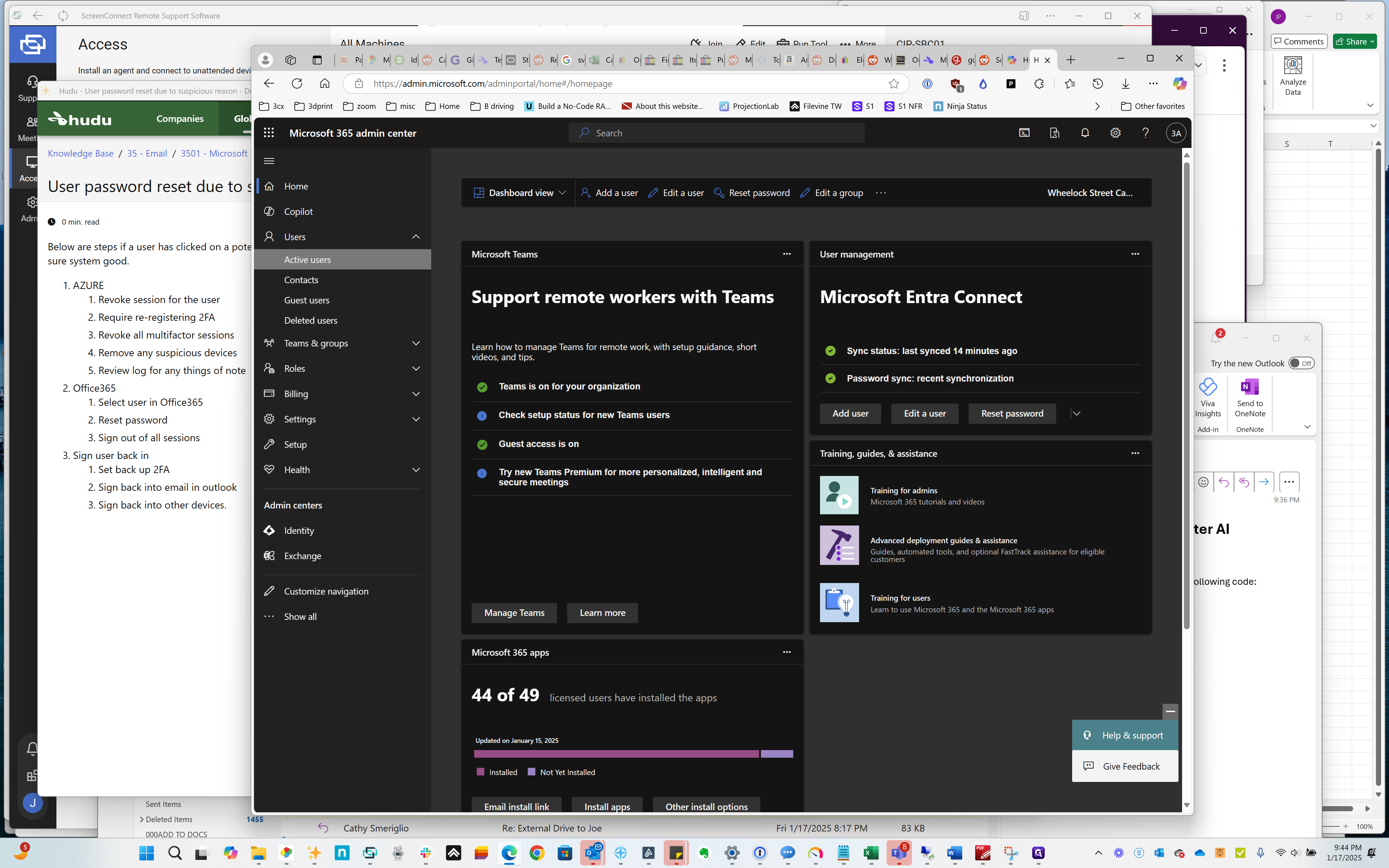The image size is (1389, 868).
Task: Refresh the Edge page
Action: (x=297, y=84)
